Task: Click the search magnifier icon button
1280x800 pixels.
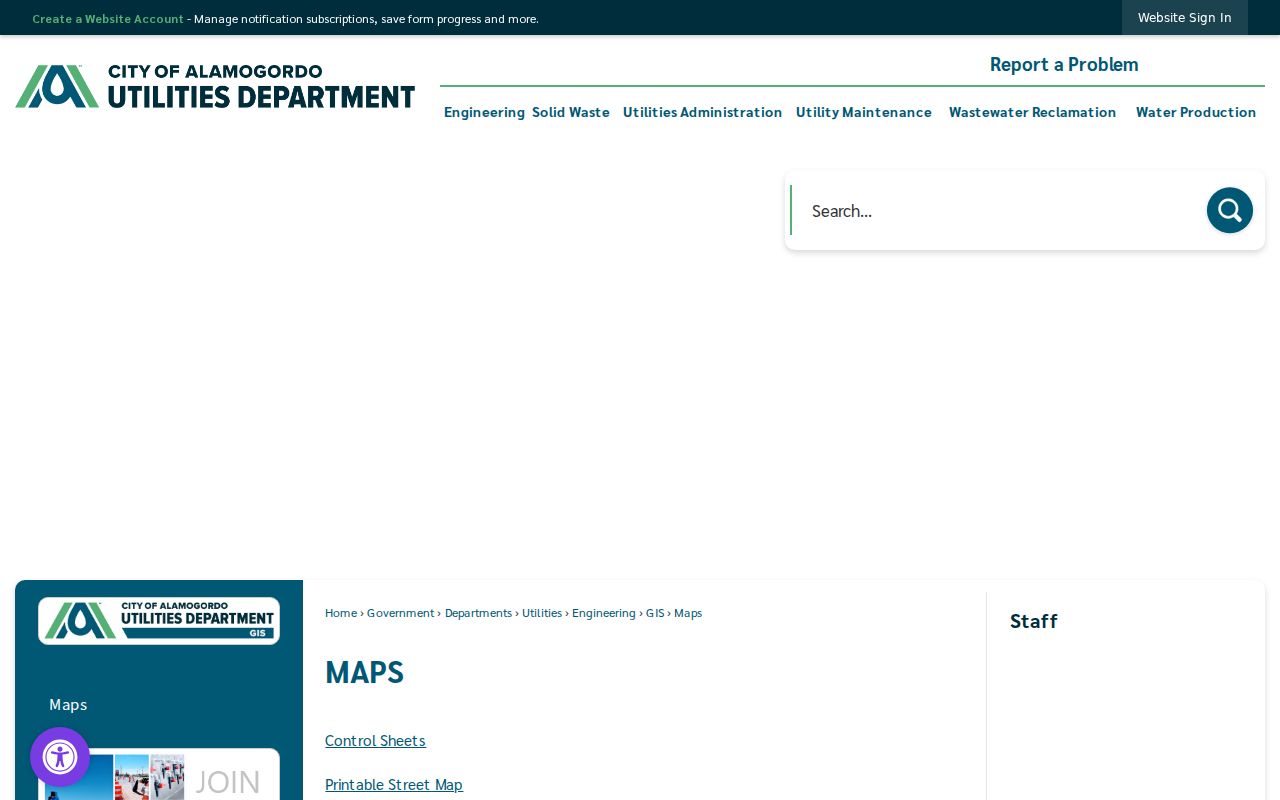Action: (1229, 210)
